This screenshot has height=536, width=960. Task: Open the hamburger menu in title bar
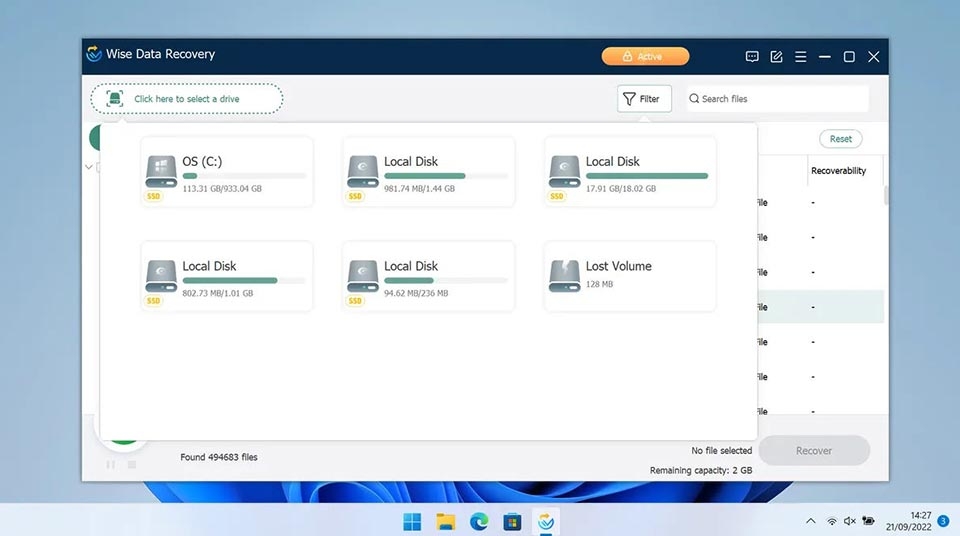tap(800, 56)
